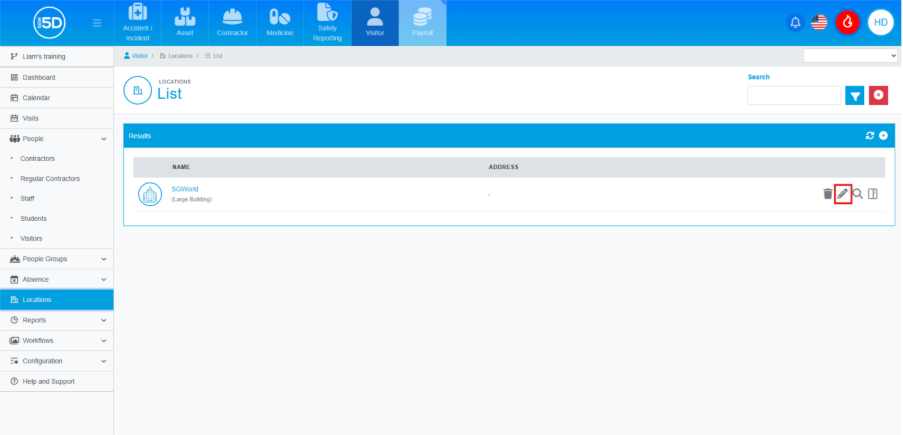Delete SGWorld location using trash icon
The image size is (903, 435).
(827, 194)
